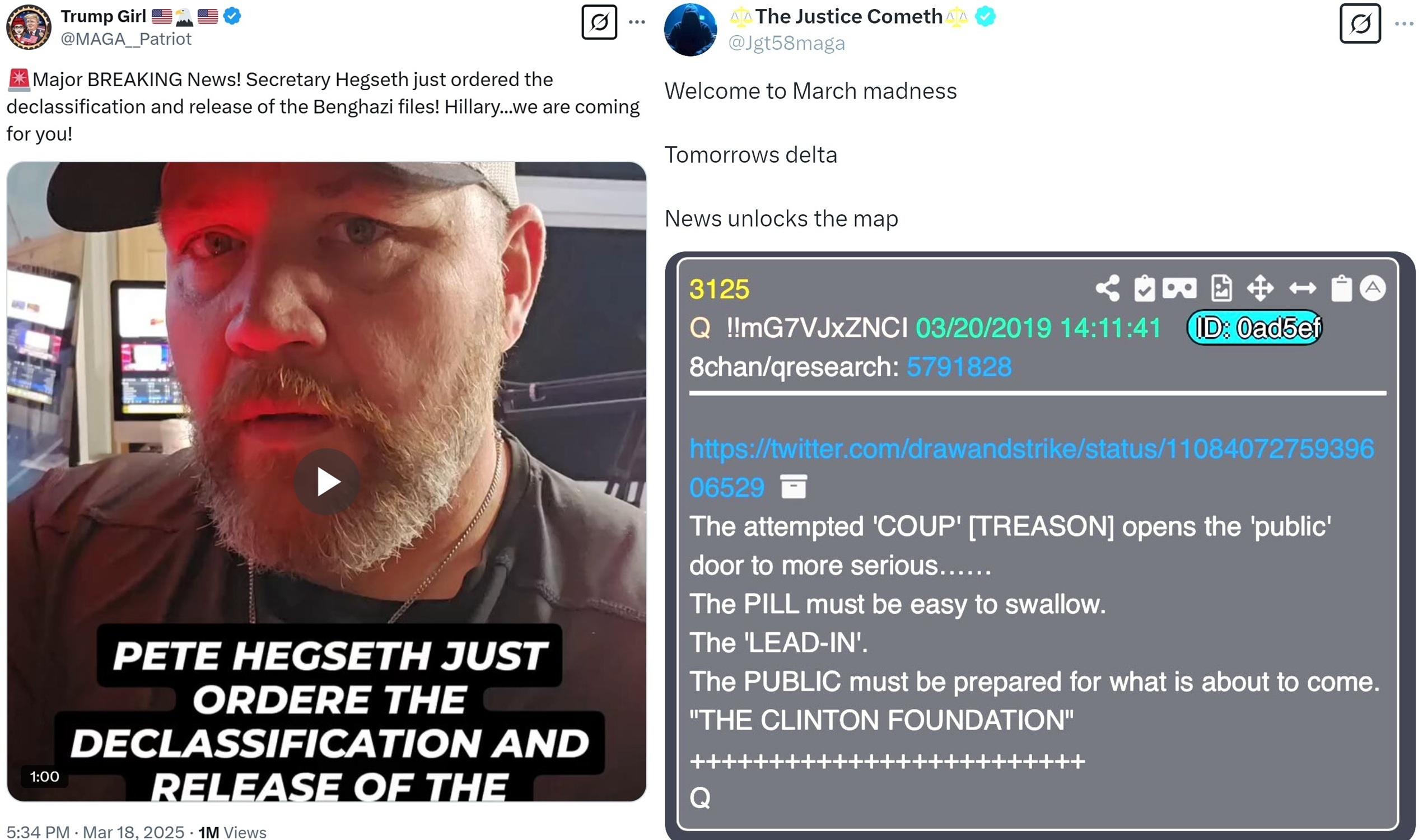Click the clipboard checkmark icon on post 3125
1423x840 pixels.
tap(1145, 288)
